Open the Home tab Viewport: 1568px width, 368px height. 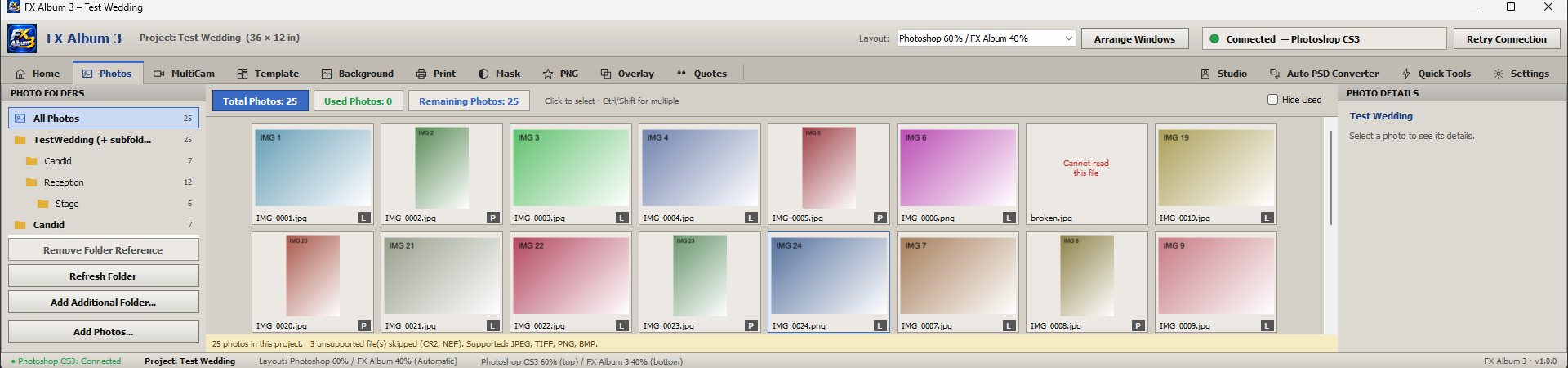(x=37, y=74)
